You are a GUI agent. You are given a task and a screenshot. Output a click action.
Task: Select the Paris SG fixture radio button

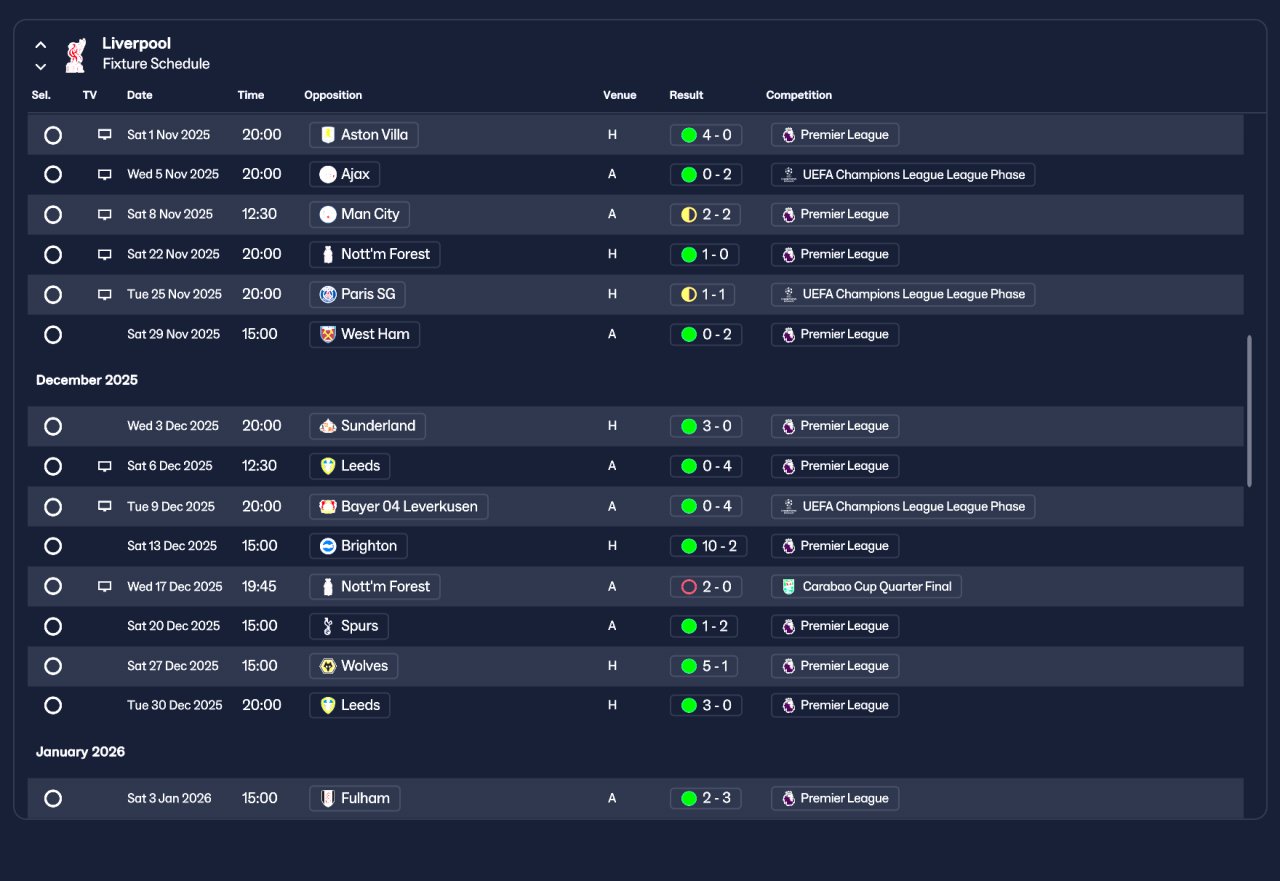(x=53, y=294)
